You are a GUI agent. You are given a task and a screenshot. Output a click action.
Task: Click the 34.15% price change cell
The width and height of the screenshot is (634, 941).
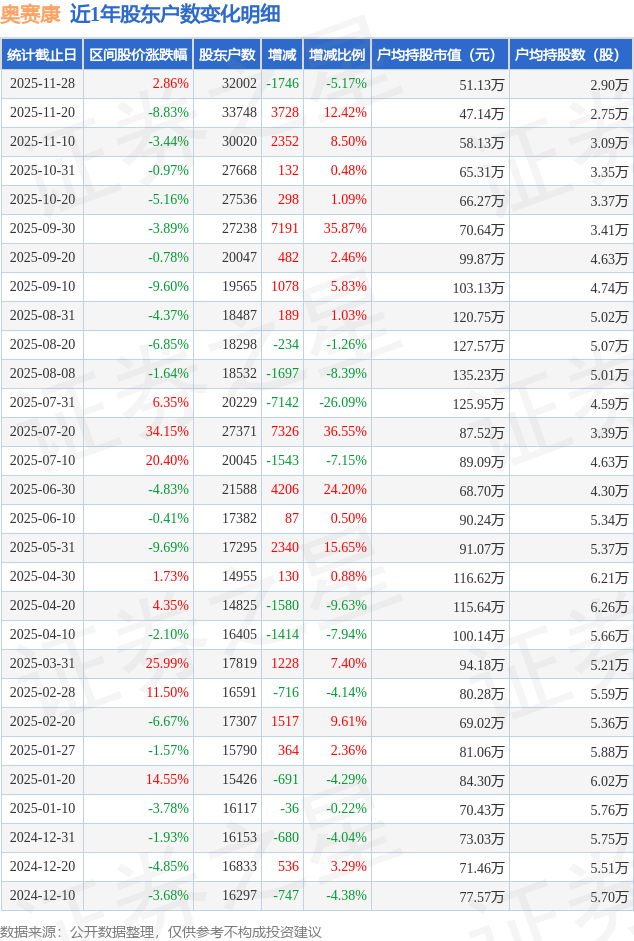pyautogui.click(x=167, y=432)
